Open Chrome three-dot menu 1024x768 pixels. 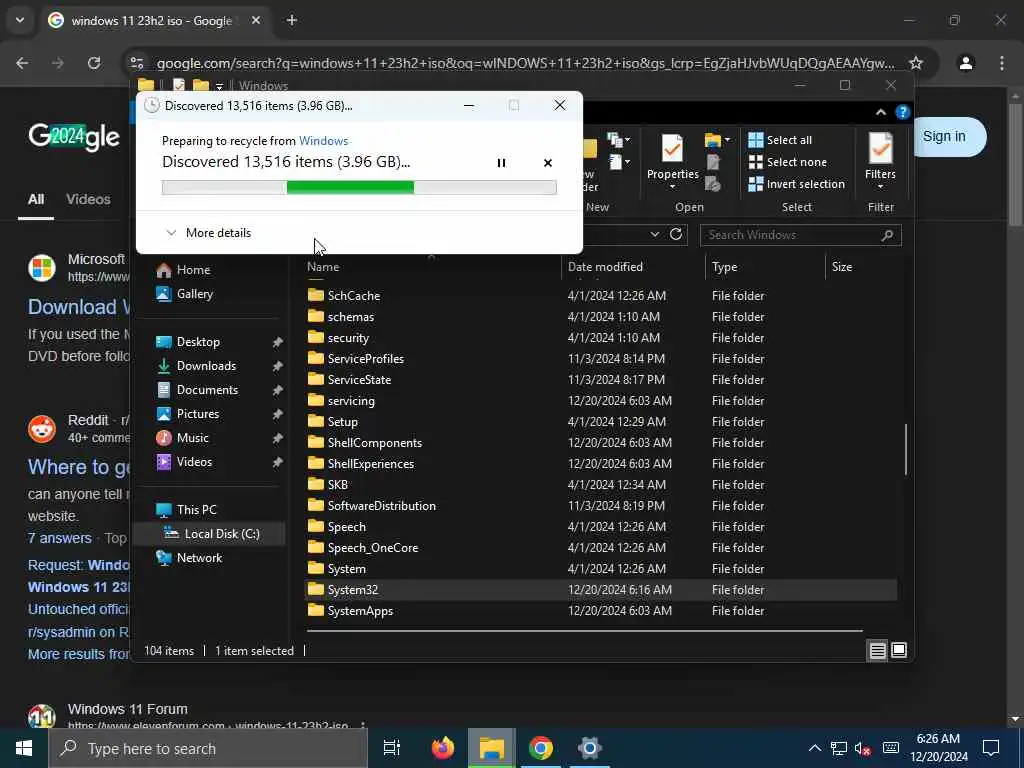click(x=1002, y=63)
